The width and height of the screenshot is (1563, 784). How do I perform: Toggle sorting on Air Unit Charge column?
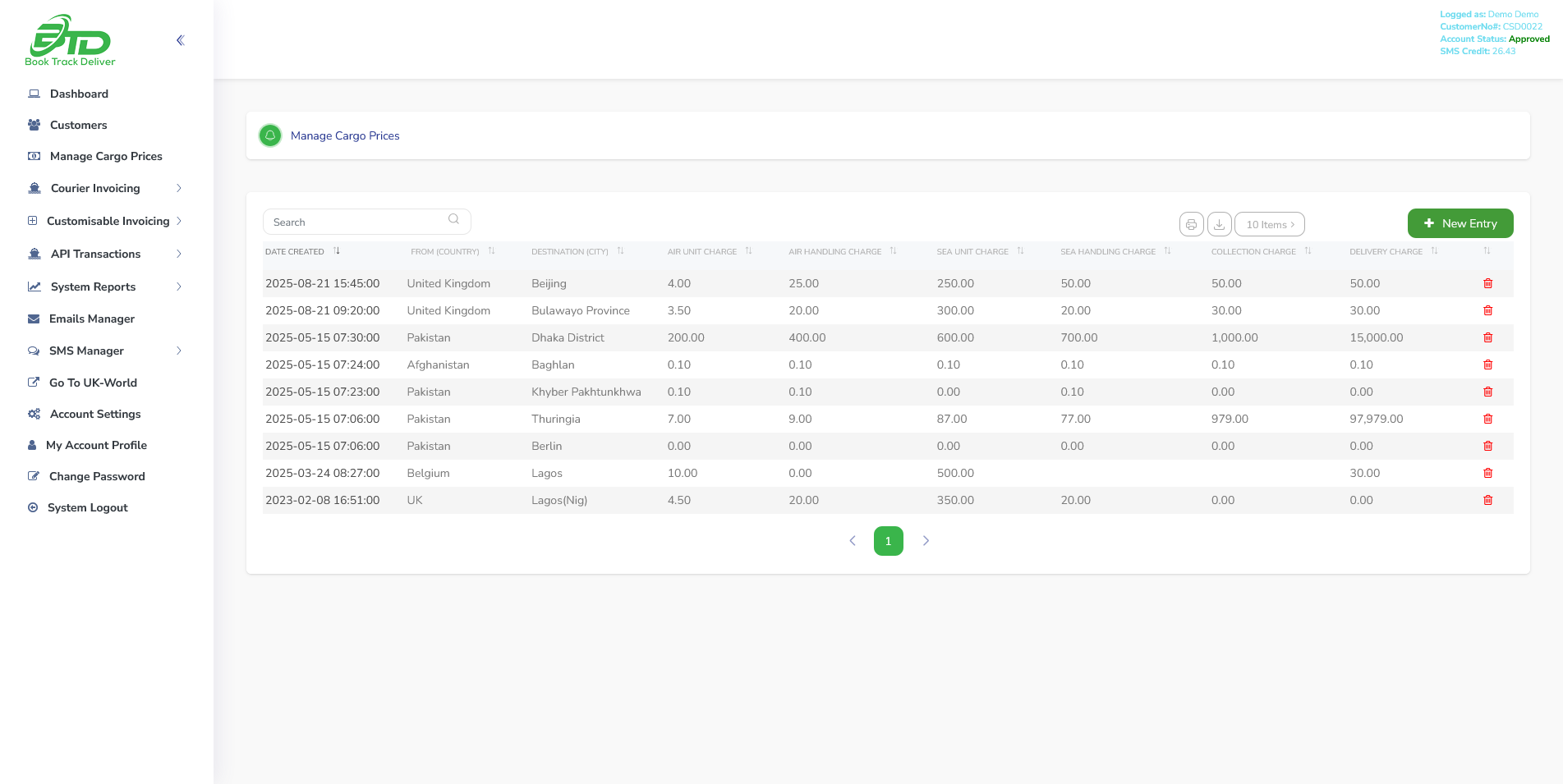(748, 251)
